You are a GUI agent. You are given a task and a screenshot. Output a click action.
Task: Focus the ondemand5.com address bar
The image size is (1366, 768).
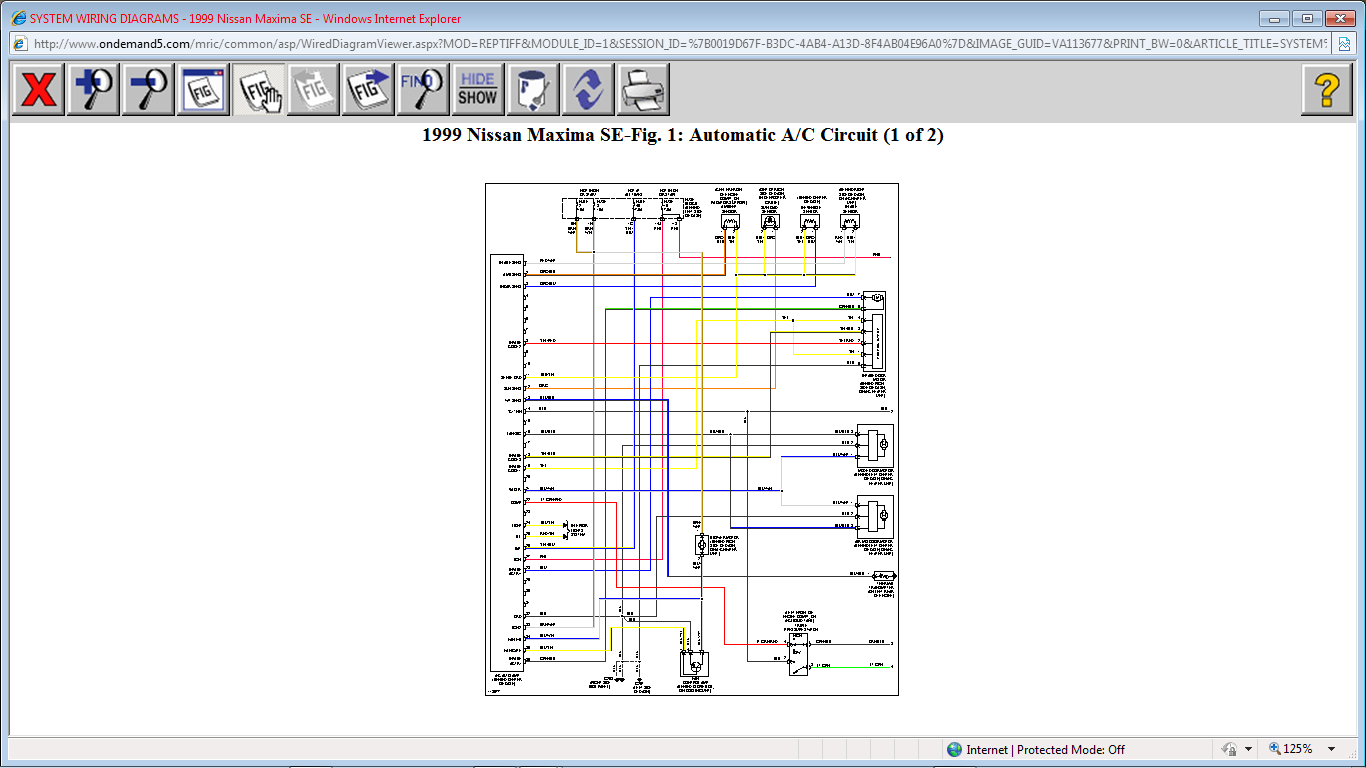click(x=670, y=44)
